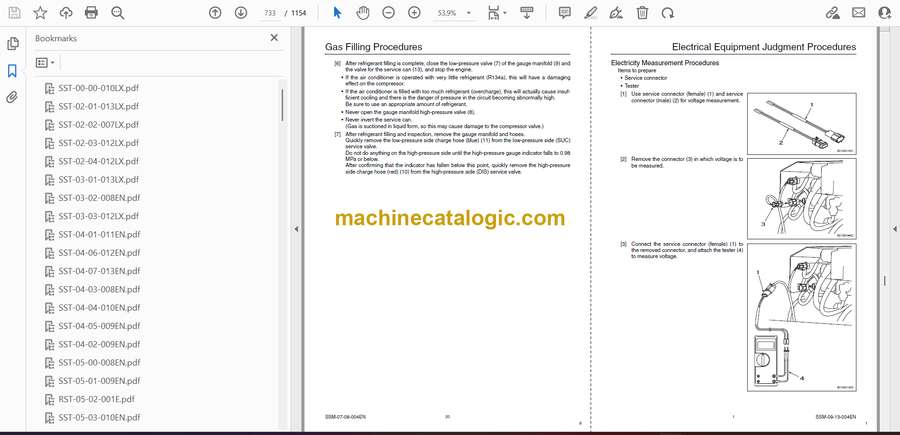The image size is (900, 435).
Task: Click the Save file icon
Action: pos(14,13)
